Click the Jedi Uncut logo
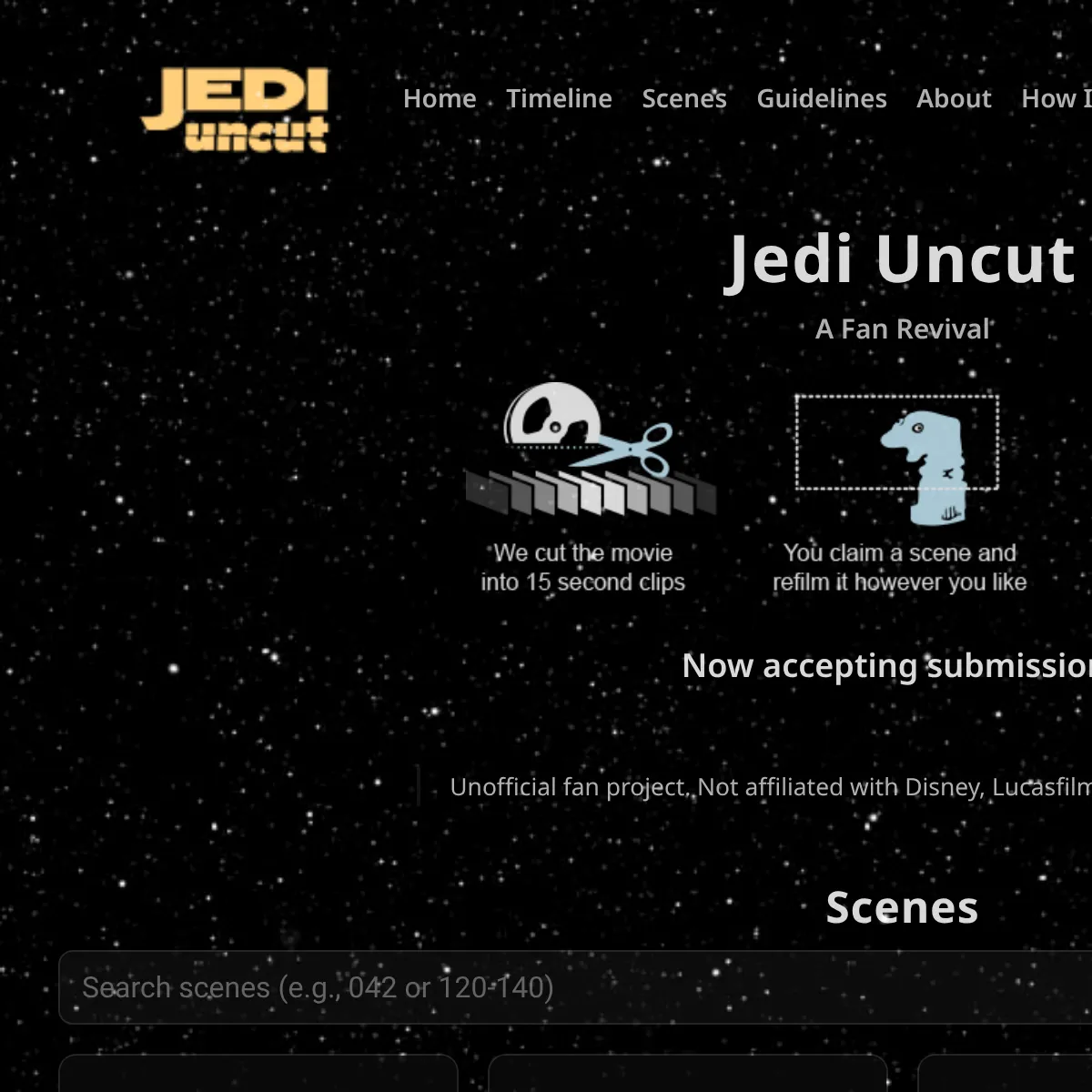The height and width of the screenshot is (1092, 1092). pyautogui.click(x=235, y=109)
